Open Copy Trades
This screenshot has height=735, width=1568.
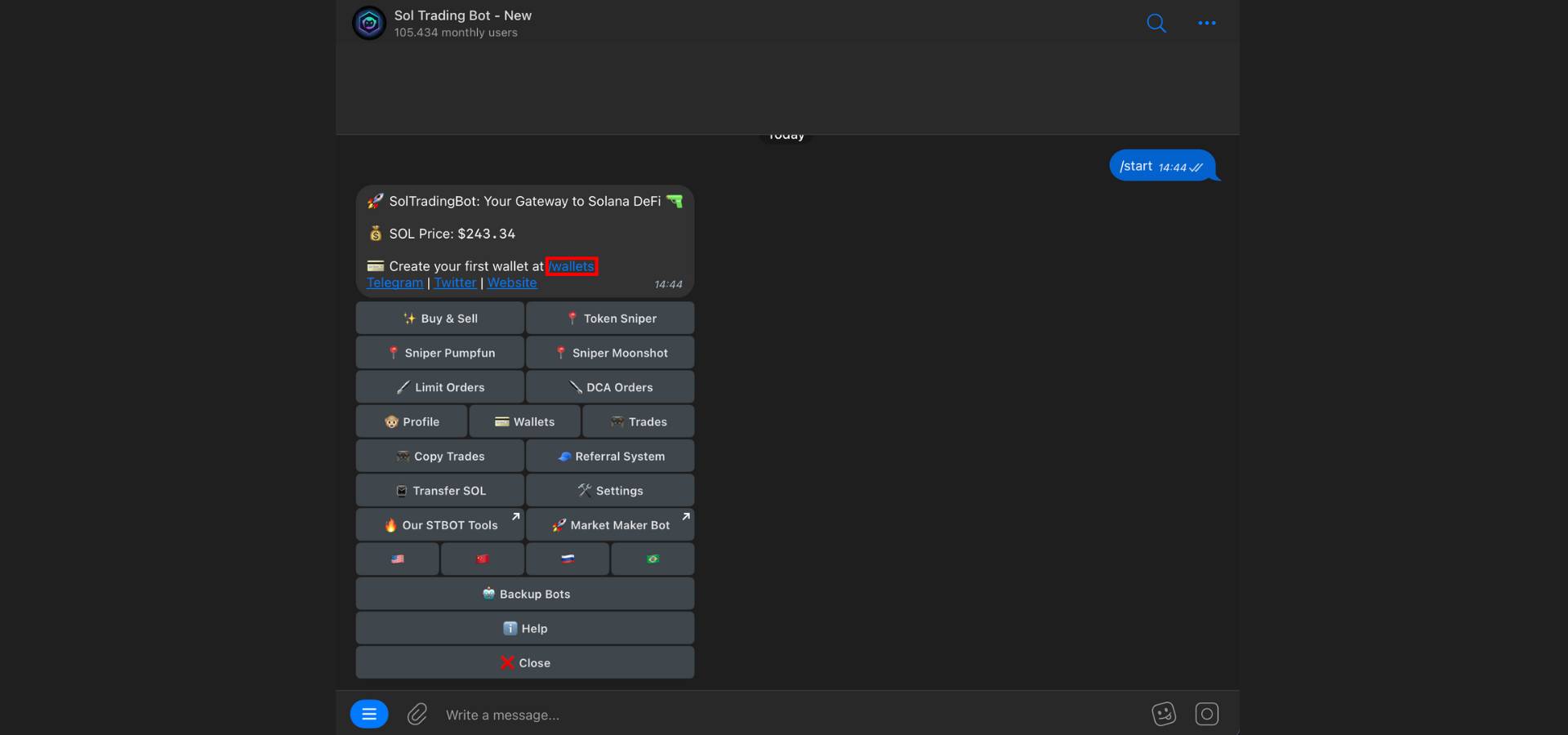pyautogui.click(x=440, y=457)
